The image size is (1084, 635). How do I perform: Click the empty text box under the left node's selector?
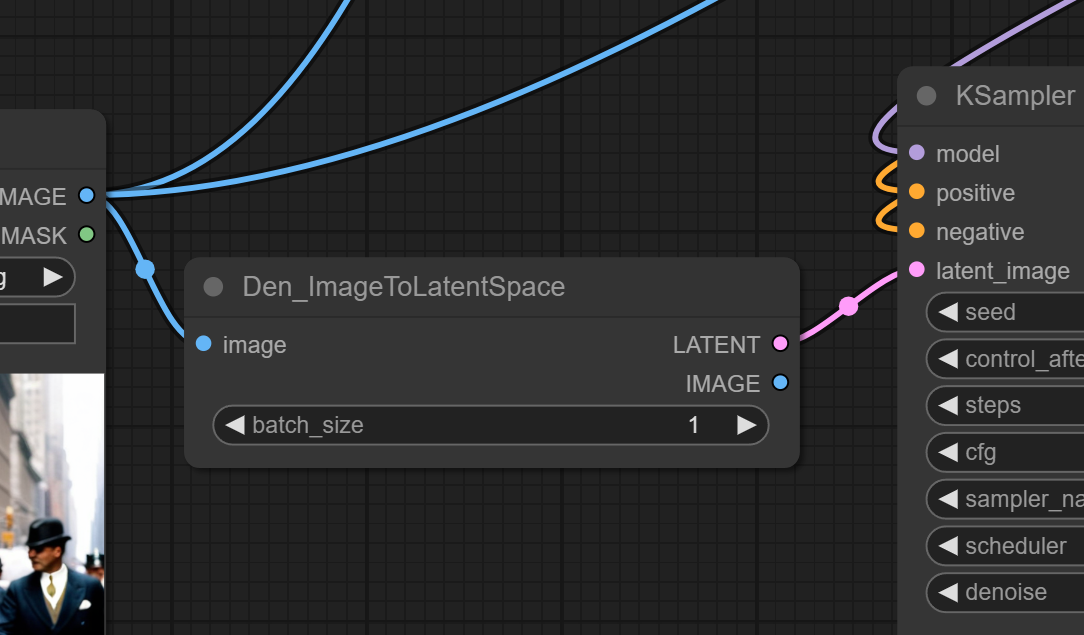click(37, 323)
